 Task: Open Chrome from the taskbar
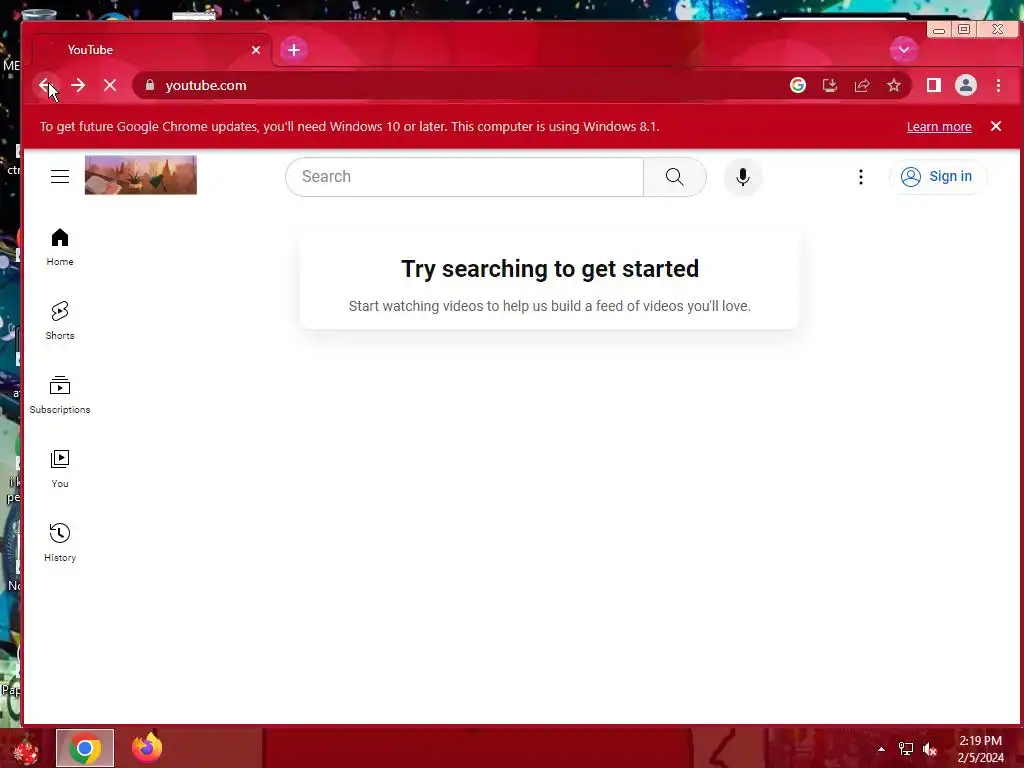coord(85,748)
